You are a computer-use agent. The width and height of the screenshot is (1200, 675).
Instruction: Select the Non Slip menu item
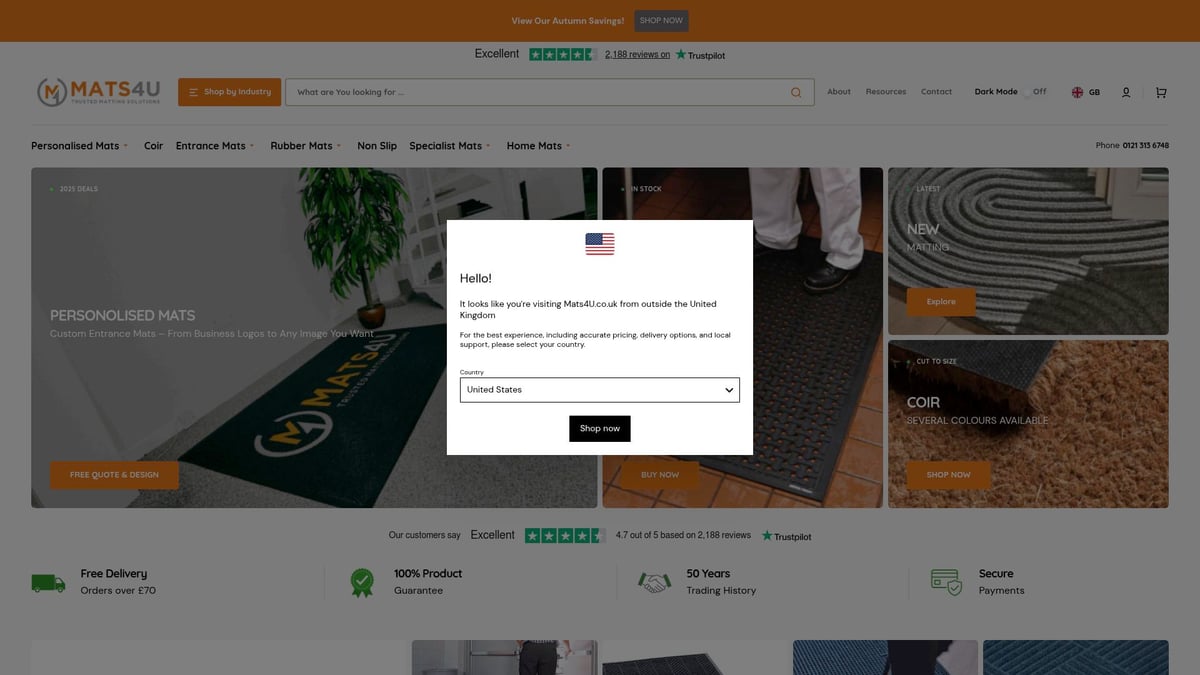click(x=377, y=146)
